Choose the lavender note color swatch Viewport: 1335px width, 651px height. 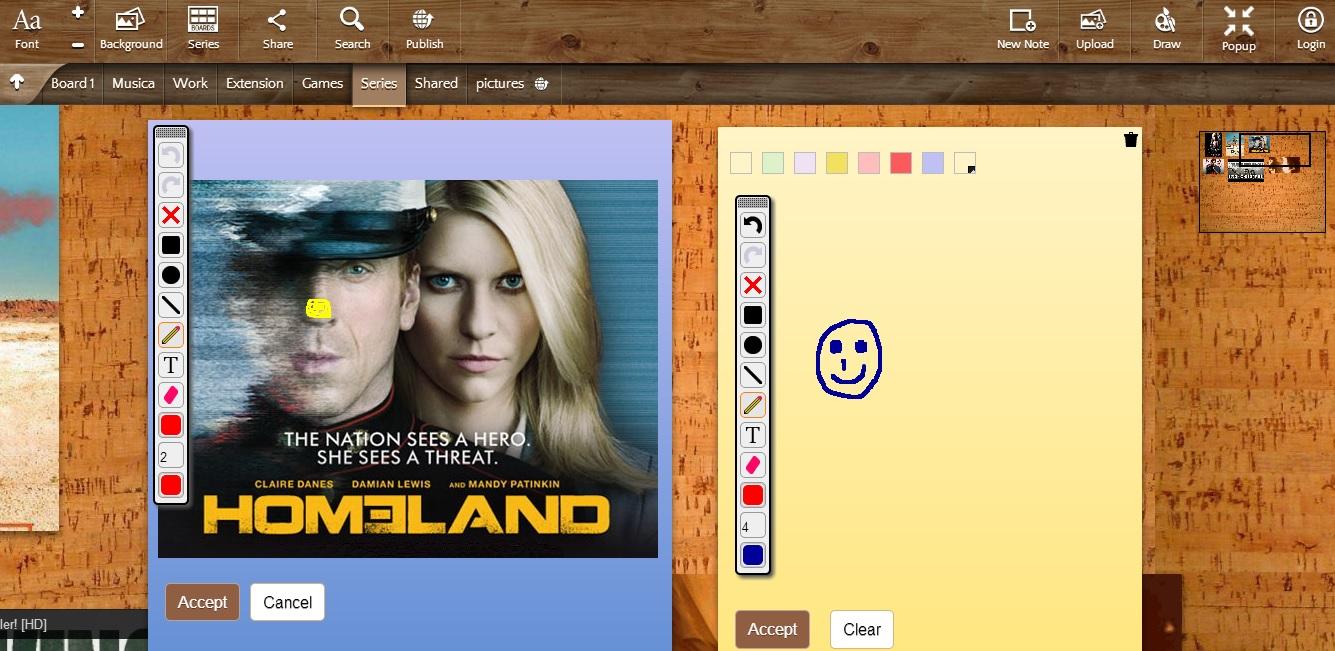click(x=805, y=163)
